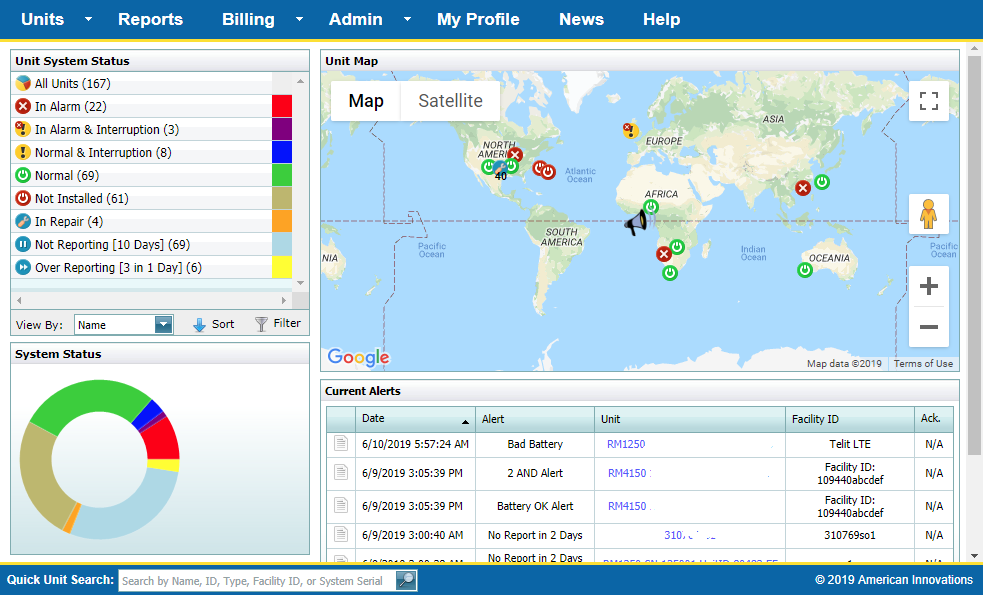The image size is (983, 595).
Task: Open the Admin menu
Action: 355,19
